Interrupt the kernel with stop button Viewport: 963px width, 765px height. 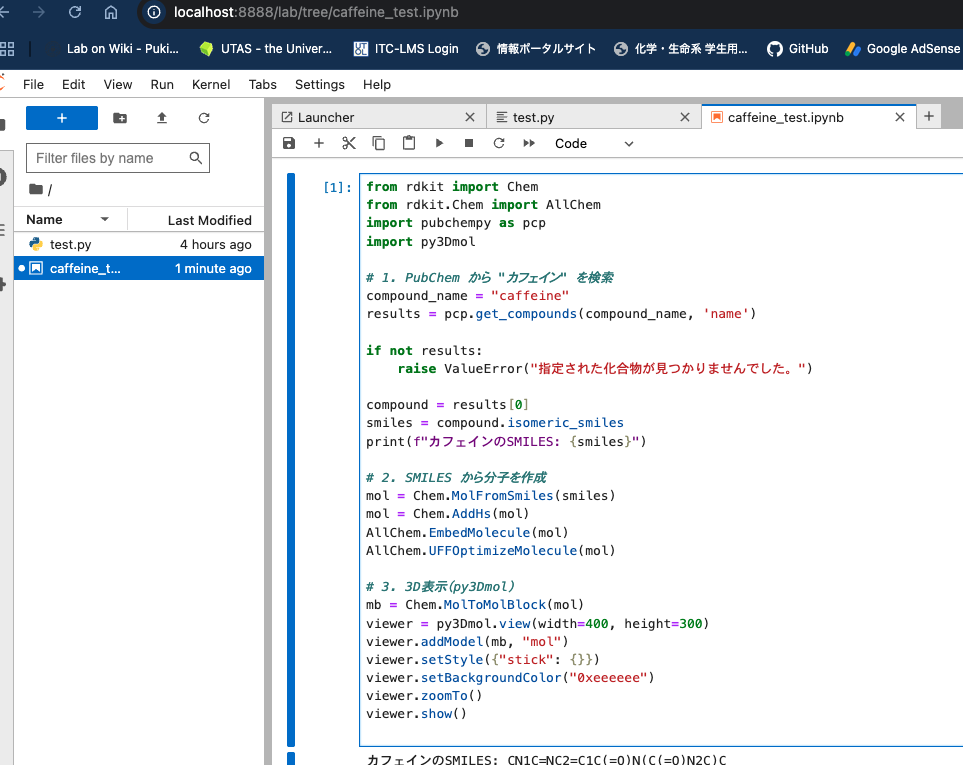pyautogui.click(x=469, y=143)
